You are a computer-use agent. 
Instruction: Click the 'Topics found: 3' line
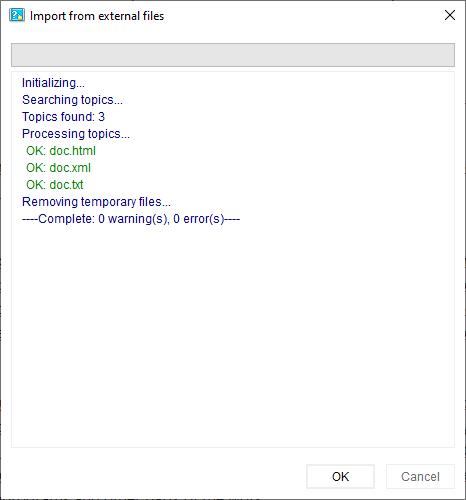click(63, 117)
